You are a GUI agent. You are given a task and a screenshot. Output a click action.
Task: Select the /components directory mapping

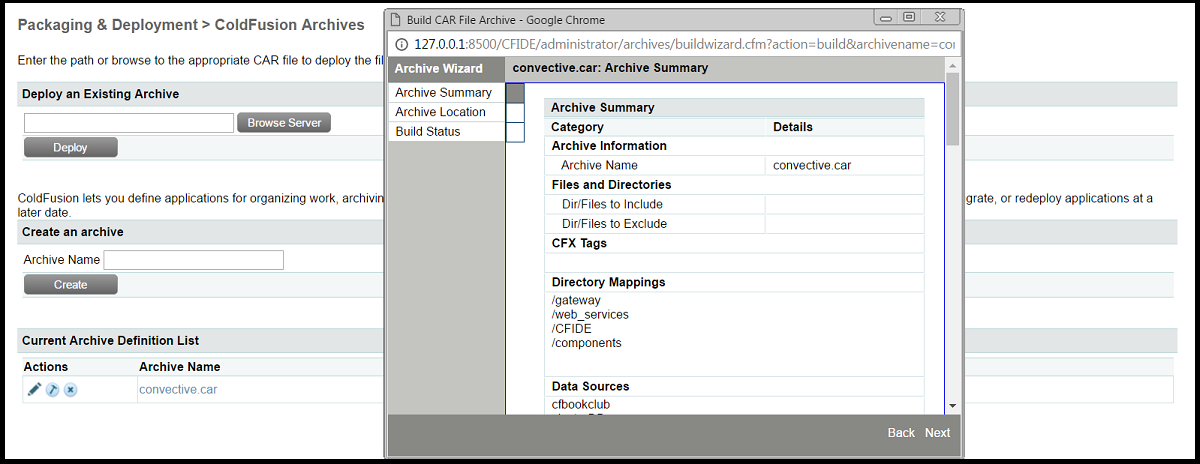[x=586, y=343]
